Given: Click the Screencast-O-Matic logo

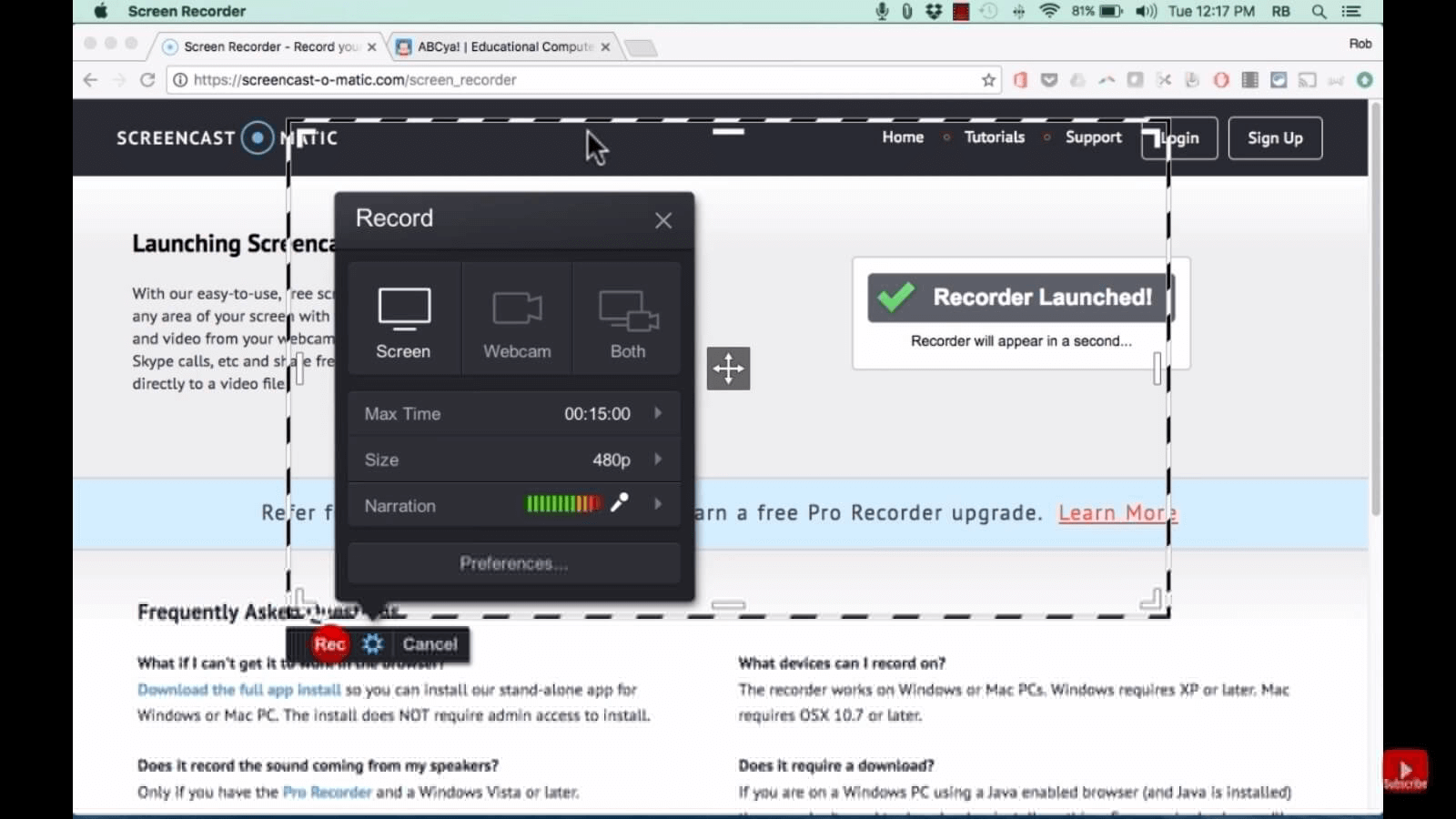Looking at the screenshot, I should (x=227, y=137).
